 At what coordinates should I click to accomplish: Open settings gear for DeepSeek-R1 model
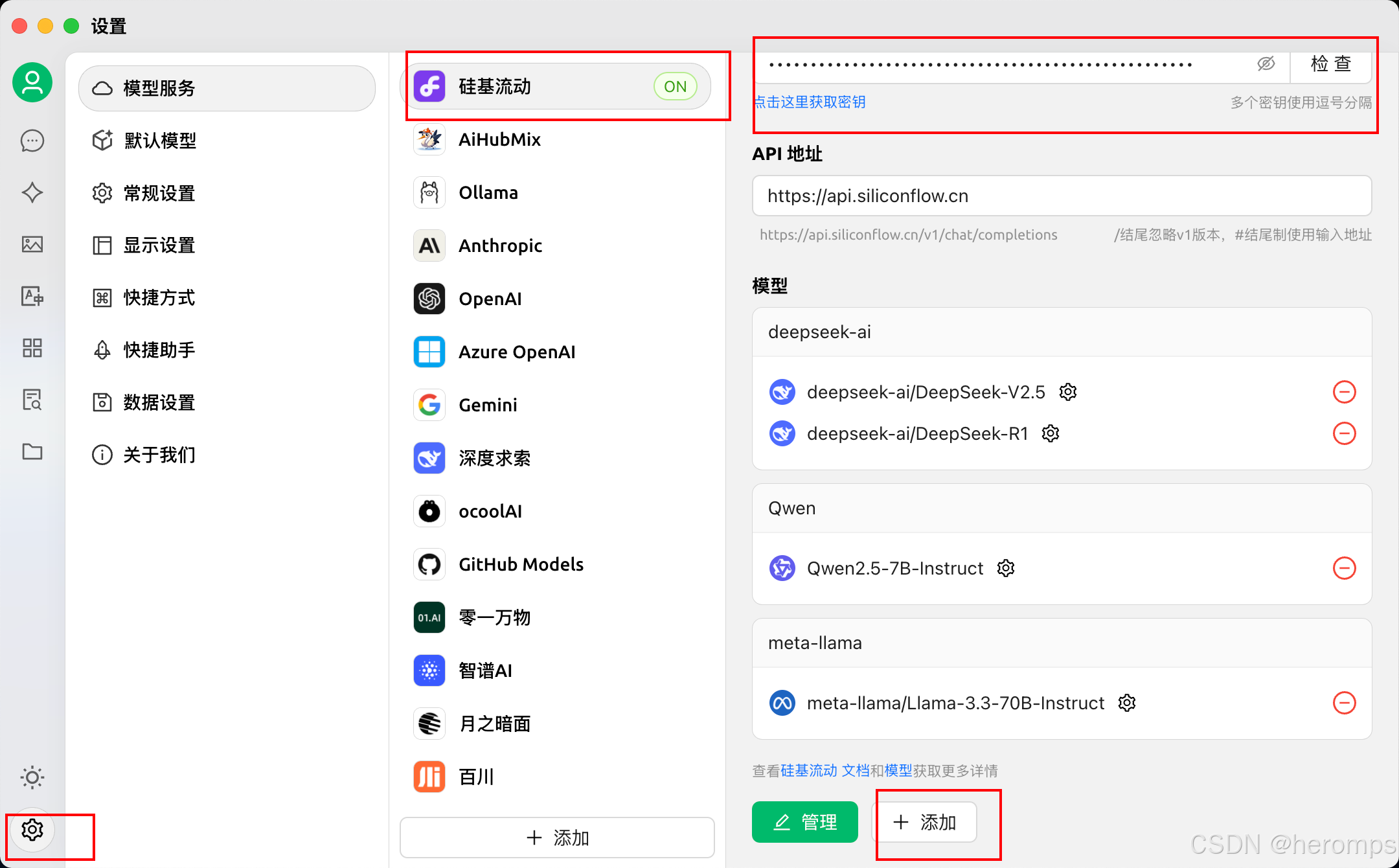1051,433
